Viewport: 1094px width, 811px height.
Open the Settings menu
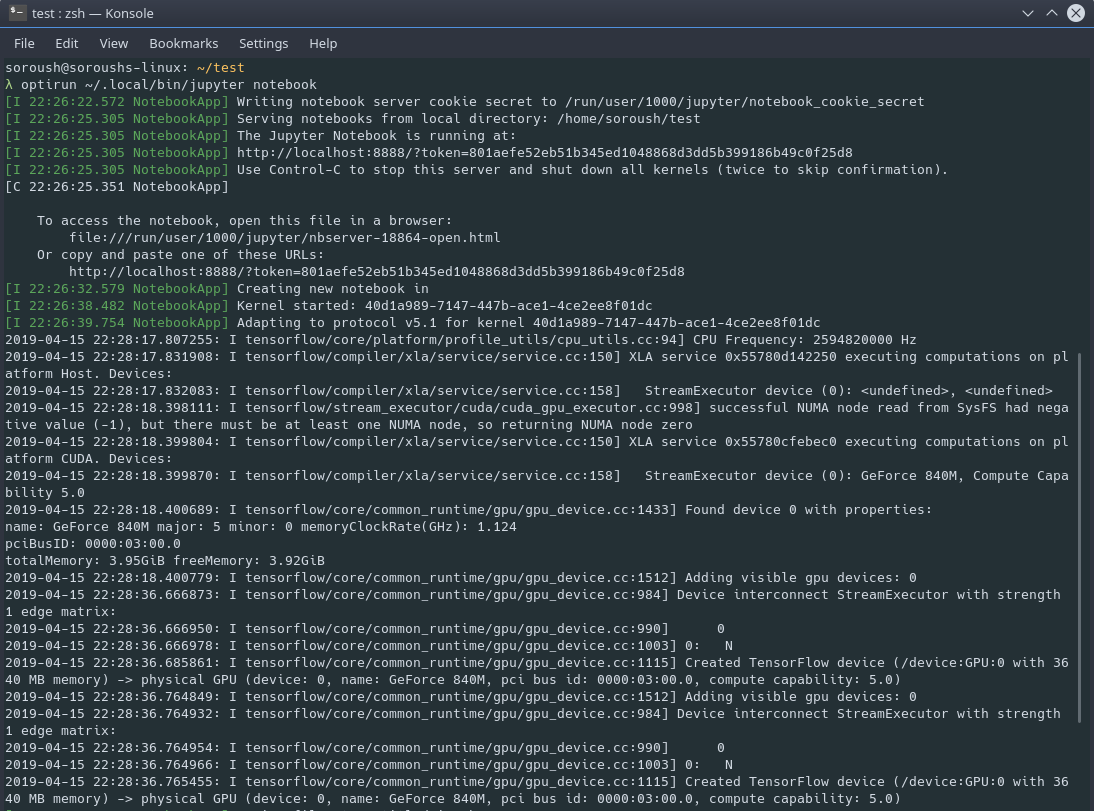(x=263, y=43)
